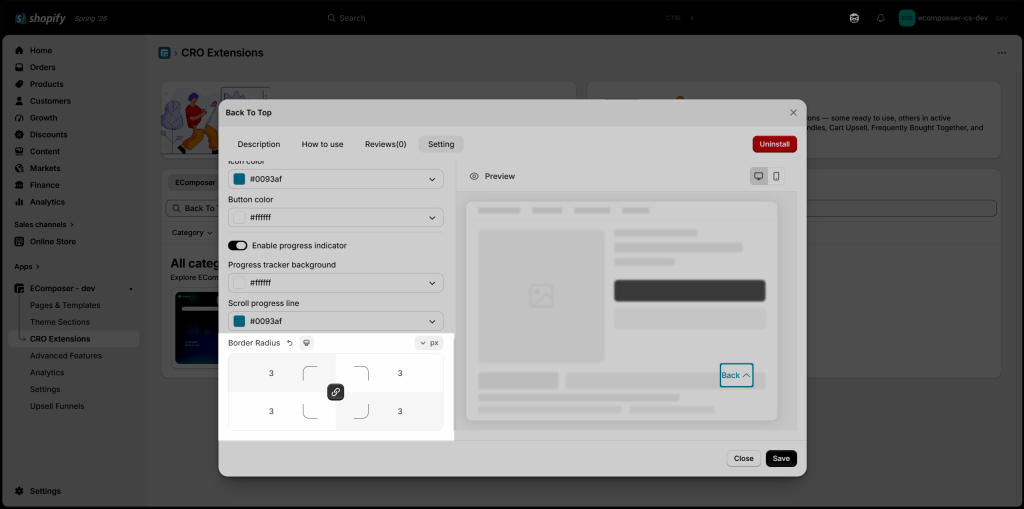Expand the Scroll progress line dropdown
This screenshot has width=1024, height=509.
click(336, 321)
